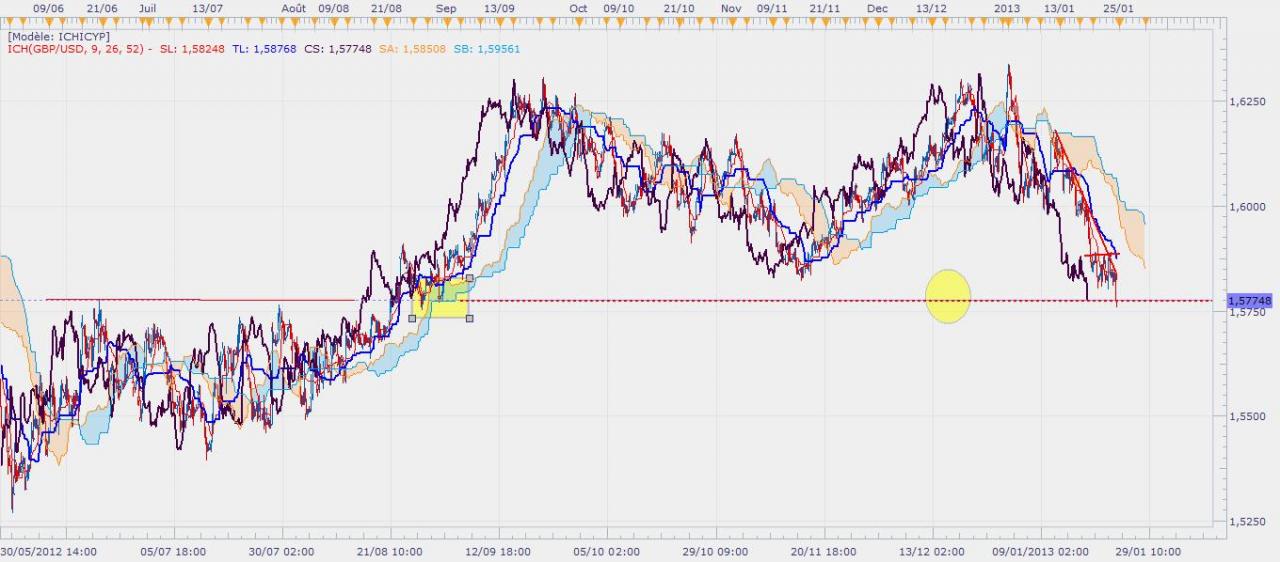The width and height of the screenshot is (1280, 562).
Task: Click the 13/12 date on top axis
Action: click(931, 7)
